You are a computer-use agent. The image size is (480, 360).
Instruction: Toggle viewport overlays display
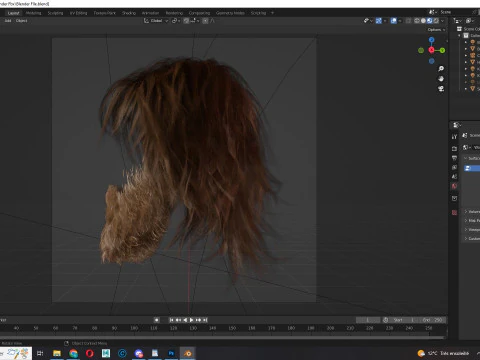point(394,21)
